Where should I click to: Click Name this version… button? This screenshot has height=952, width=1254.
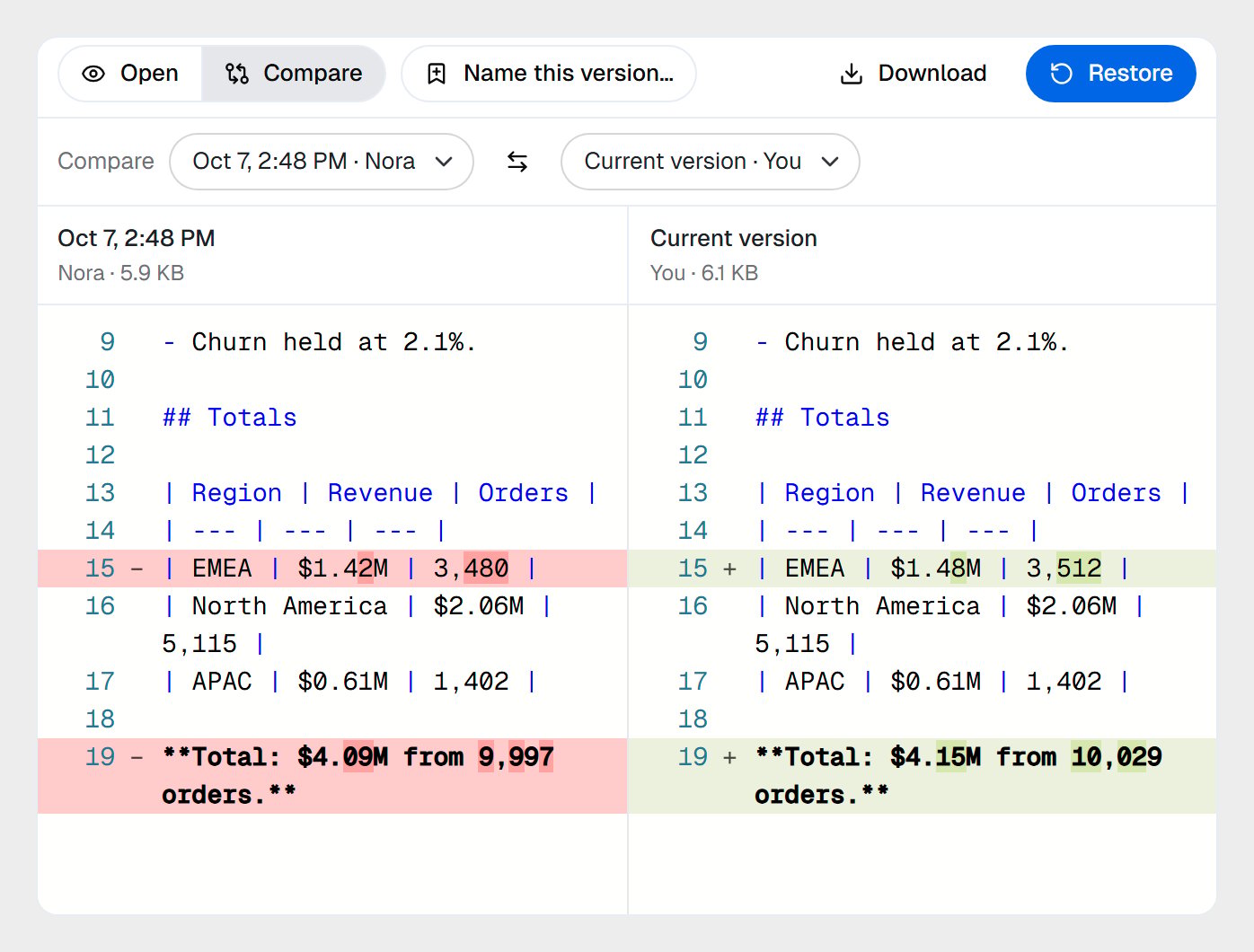[549, 74]
